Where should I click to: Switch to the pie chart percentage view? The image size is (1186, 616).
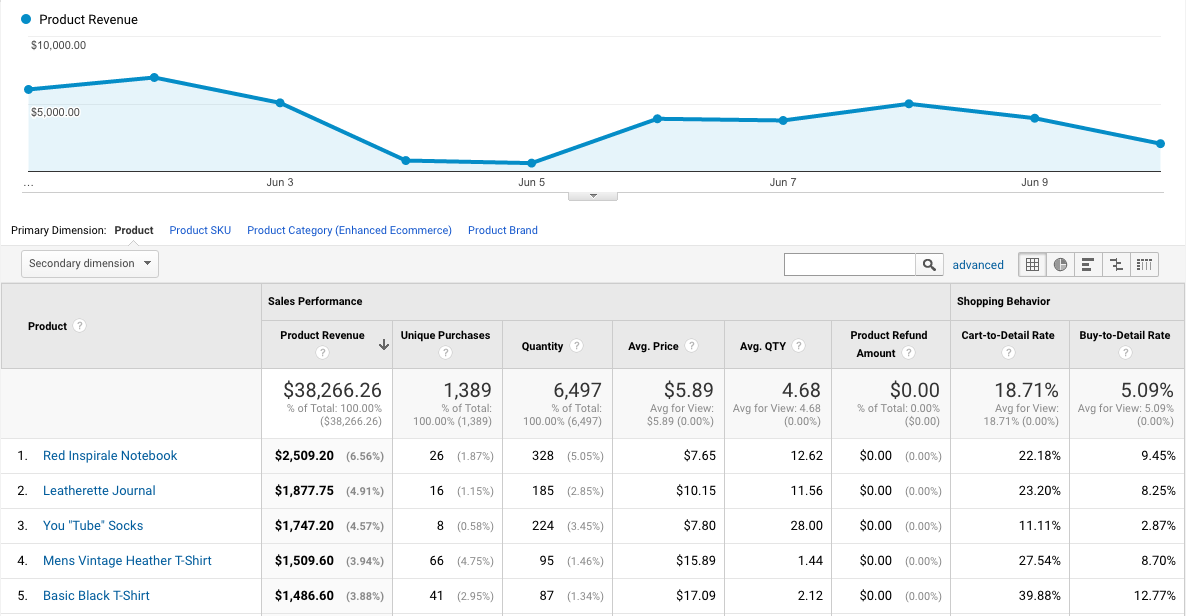point(1060,265)
